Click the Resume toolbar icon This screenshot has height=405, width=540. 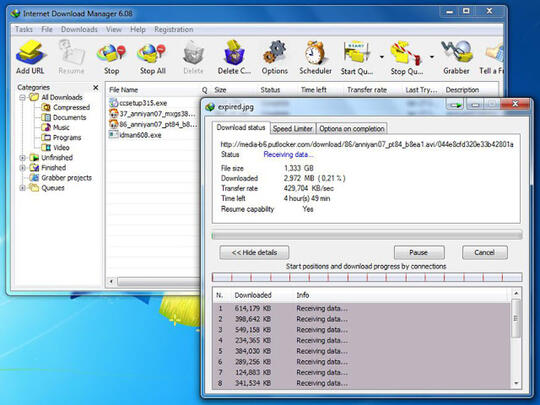(71, 57)
